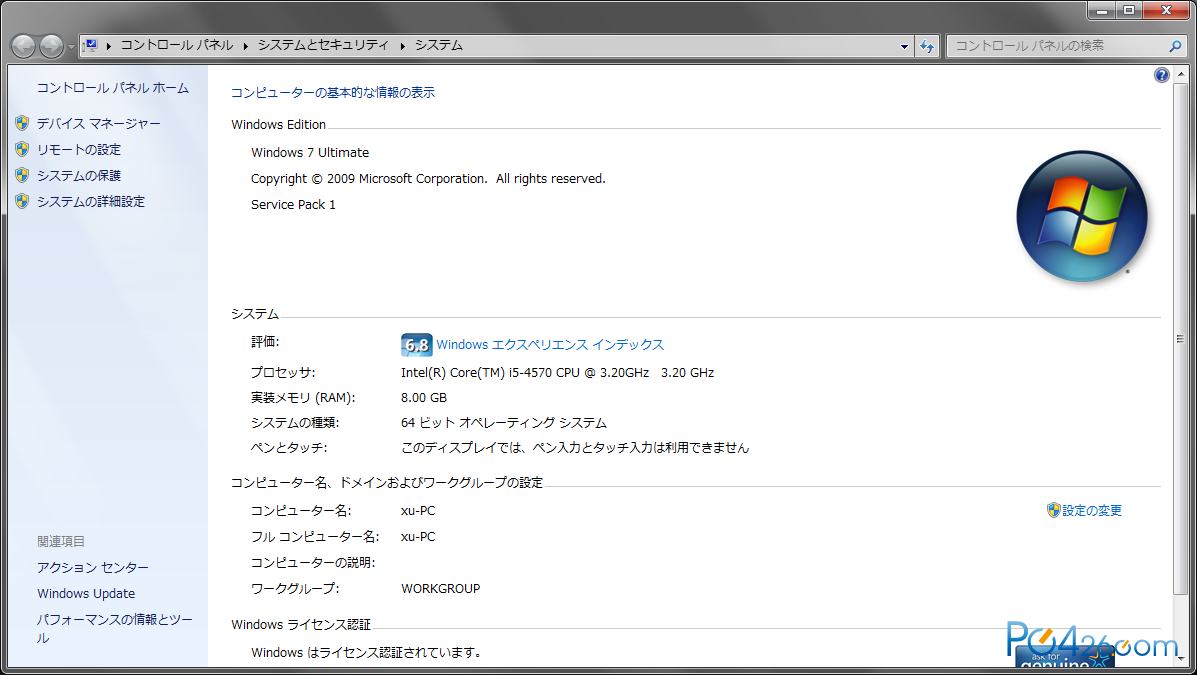
Task: Refresh the page with the refresh button
Action: 927,47
